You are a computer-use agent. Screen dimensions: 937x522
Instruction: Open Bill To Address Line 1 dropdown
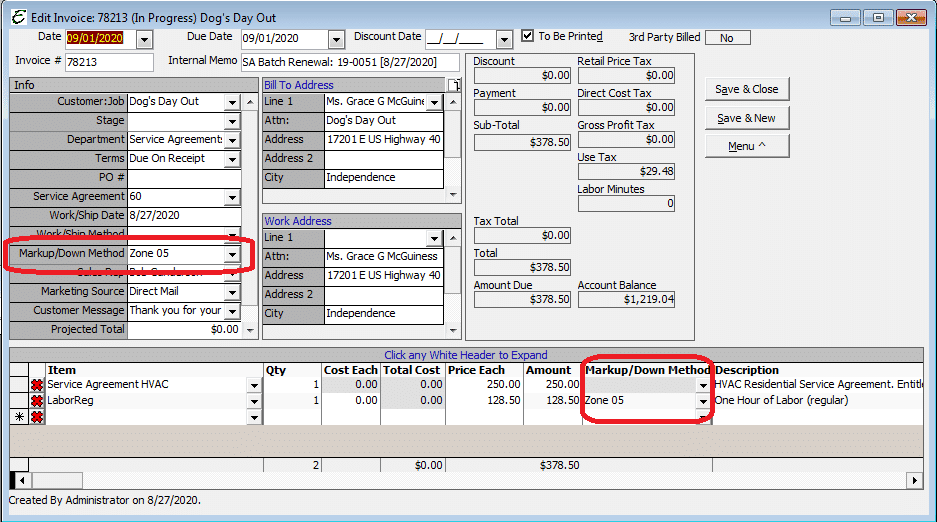434,103
